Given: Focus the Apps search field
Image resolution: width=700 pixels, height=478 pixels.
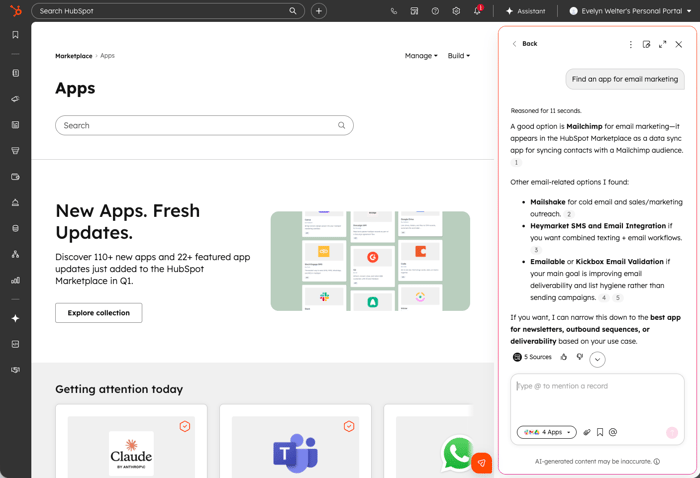Looking at the screenshot, I should (x=204, y=125).
